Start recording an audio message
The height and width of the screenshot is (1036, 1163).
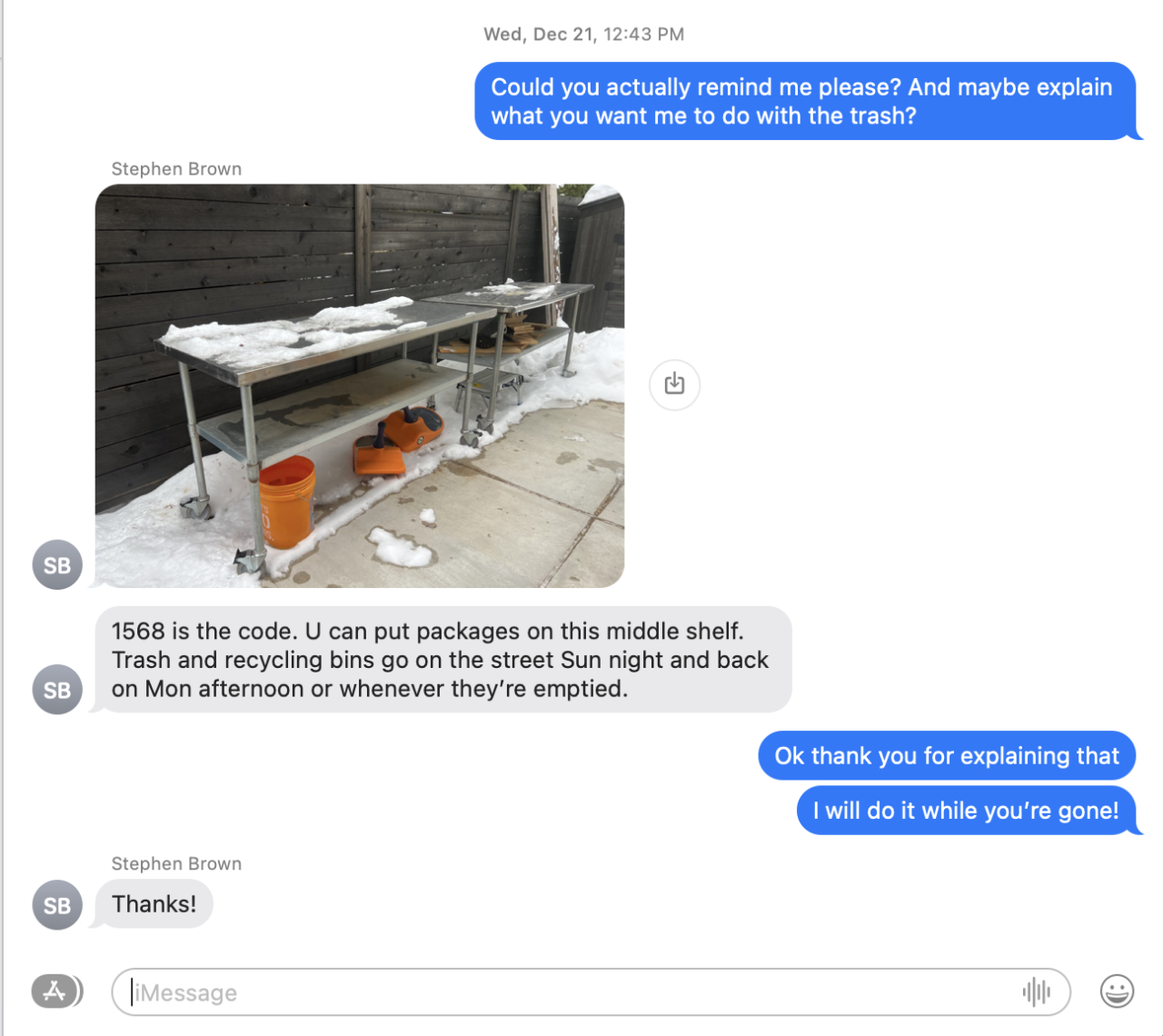pos(1036,991)
